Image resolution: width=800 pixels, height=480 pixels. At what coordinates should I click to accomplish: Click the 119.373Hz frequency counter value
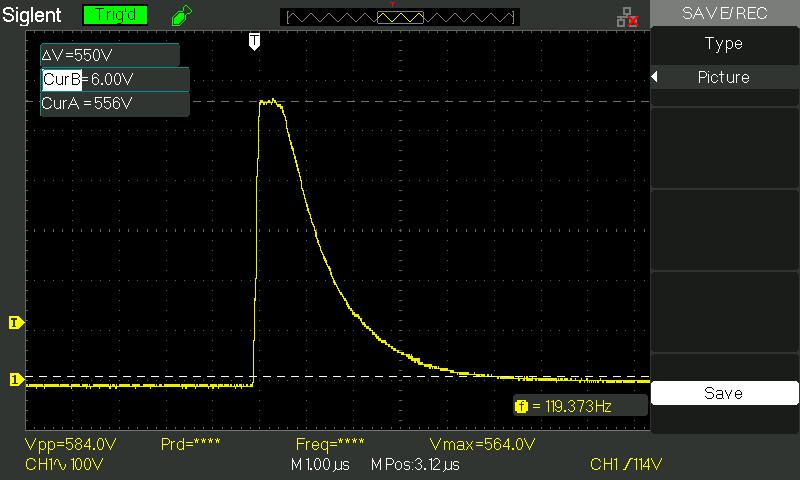[578, 407]
